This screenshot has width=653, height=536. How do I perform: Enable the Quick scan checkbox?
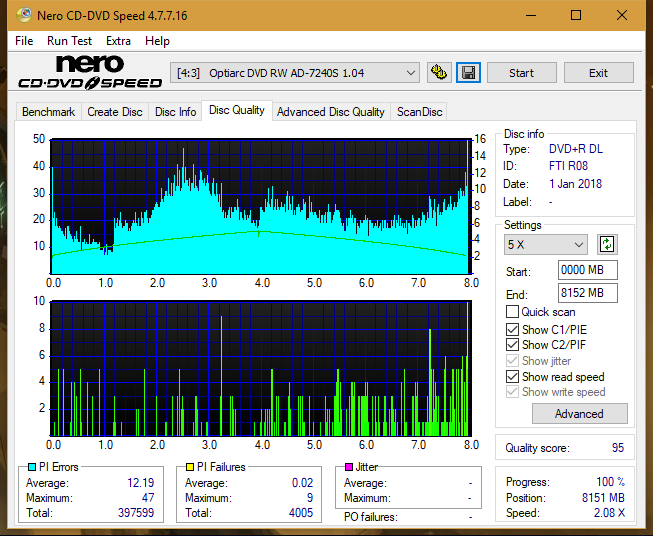(x=512, y=312)
